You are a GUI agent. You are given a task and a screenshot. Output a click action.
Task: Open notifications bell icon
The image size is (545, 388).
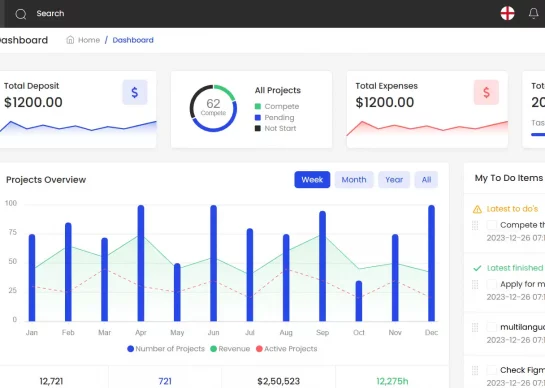click(534, 14)
